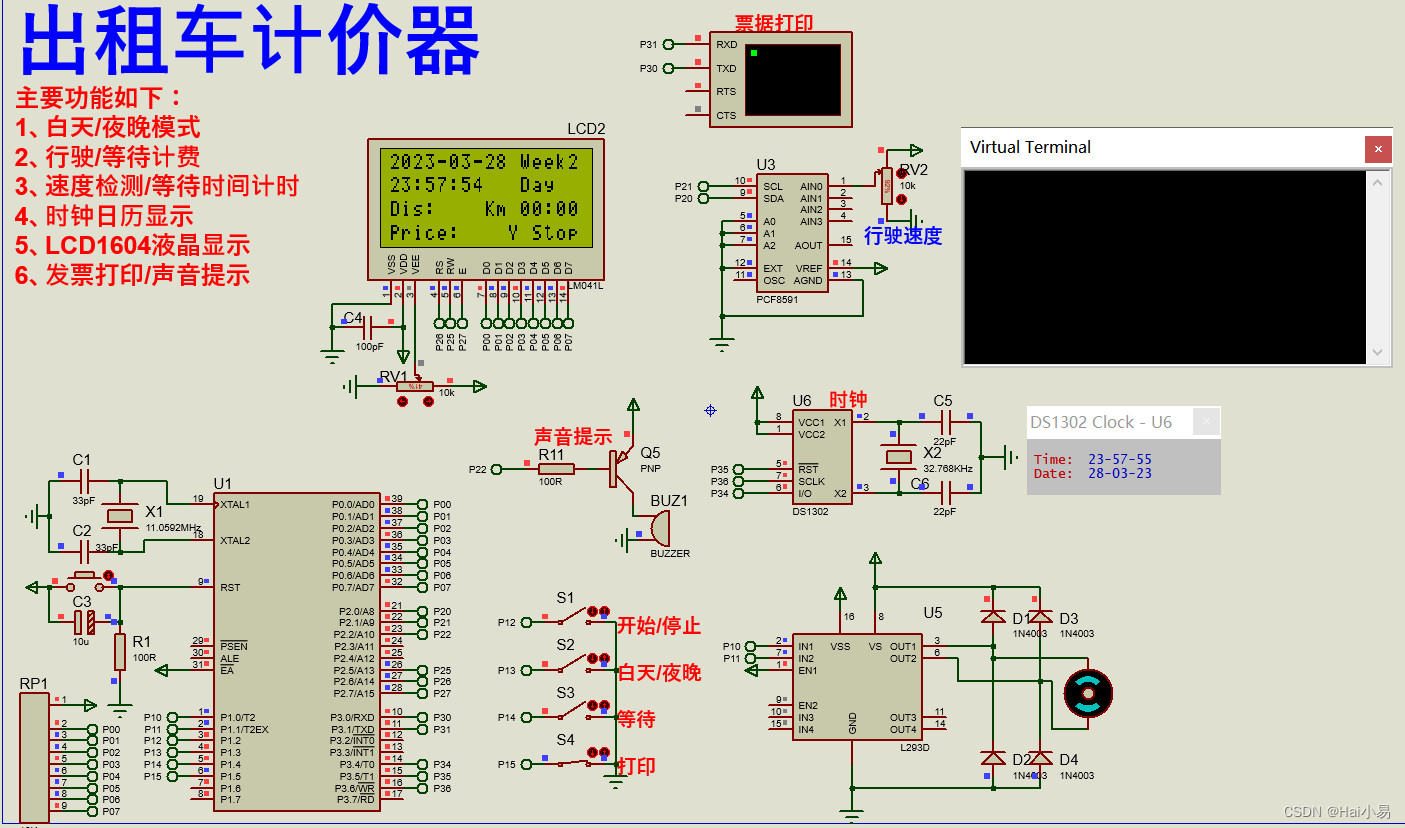This screenshot has height=828, width=1405.
Task: Click the '行驶速度' label
Action: (x=903, y=236)
